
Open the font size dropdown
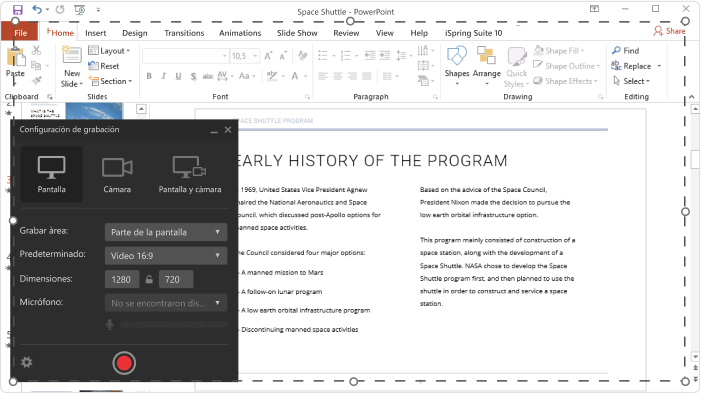[x=255, y=56]
